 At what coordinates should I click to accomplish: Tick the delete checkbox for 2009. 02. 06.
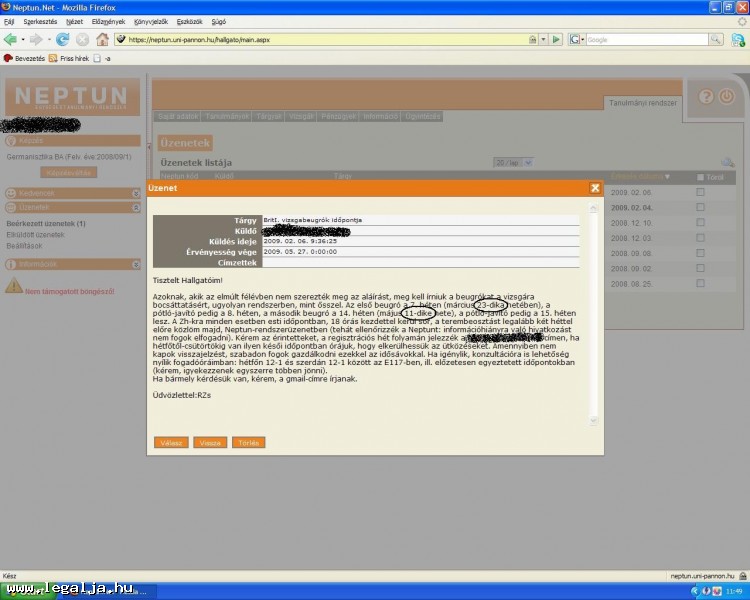700,192
